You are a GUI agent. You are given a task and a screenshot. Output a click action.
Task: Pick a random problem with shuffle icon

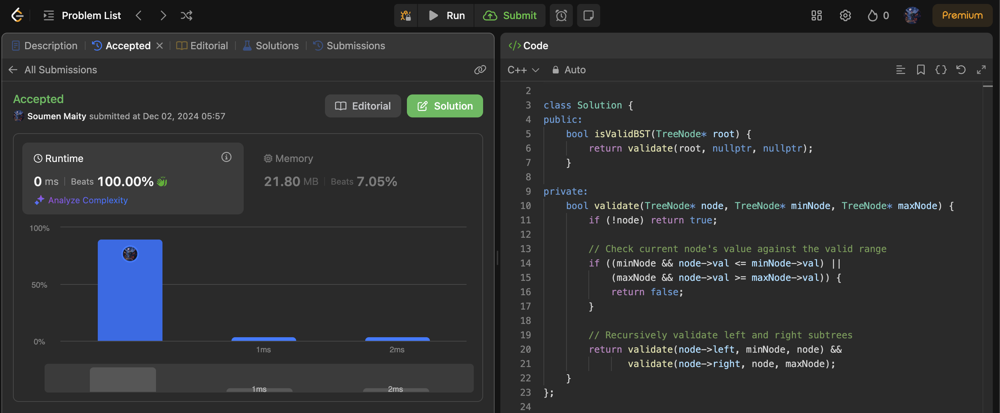point(187,15)
